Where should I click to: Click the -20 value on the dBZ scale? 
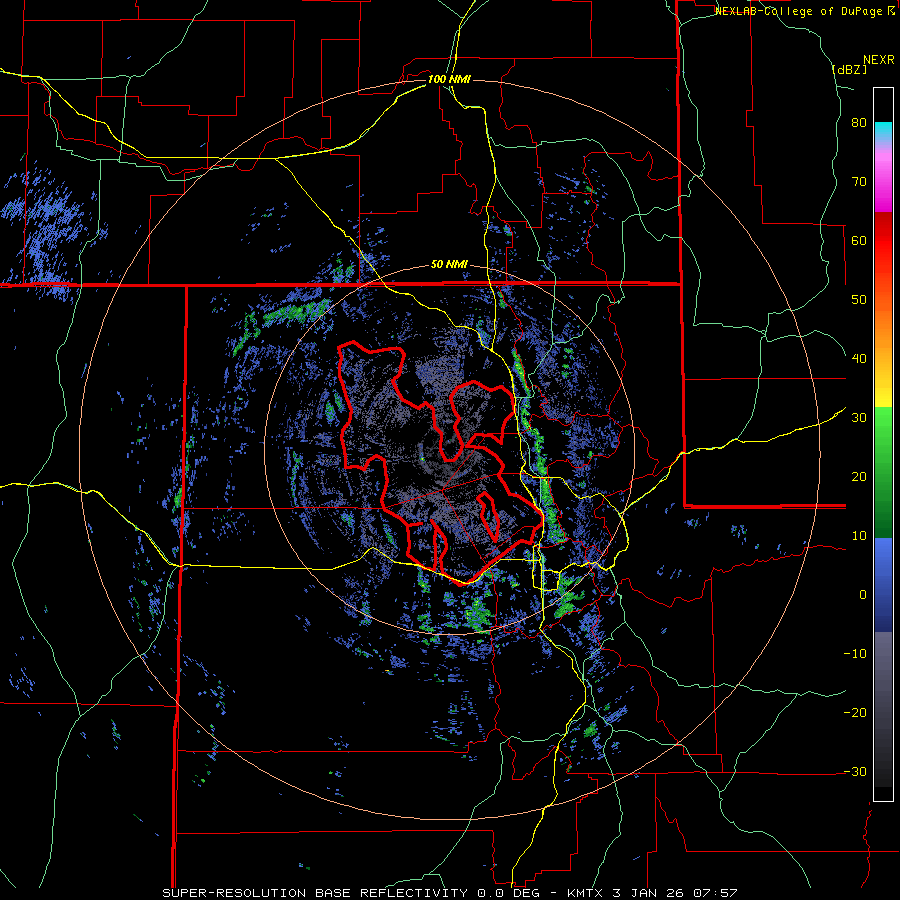(x=855, y=713)
